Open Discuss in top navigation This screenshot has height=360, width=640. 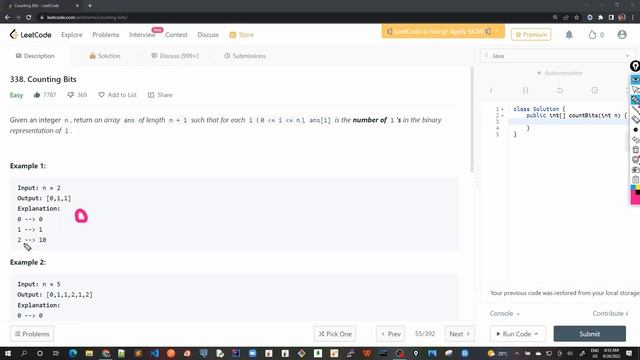point(208,35)
